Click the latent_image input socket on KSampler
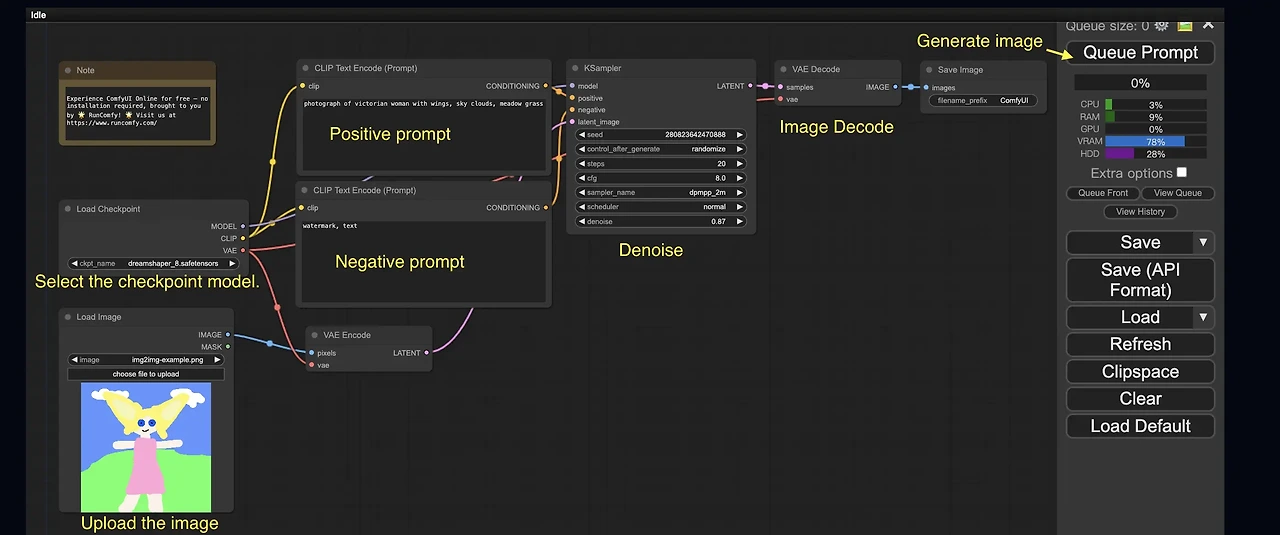This screenshot has width=1280, height=535. pos(572,122)
